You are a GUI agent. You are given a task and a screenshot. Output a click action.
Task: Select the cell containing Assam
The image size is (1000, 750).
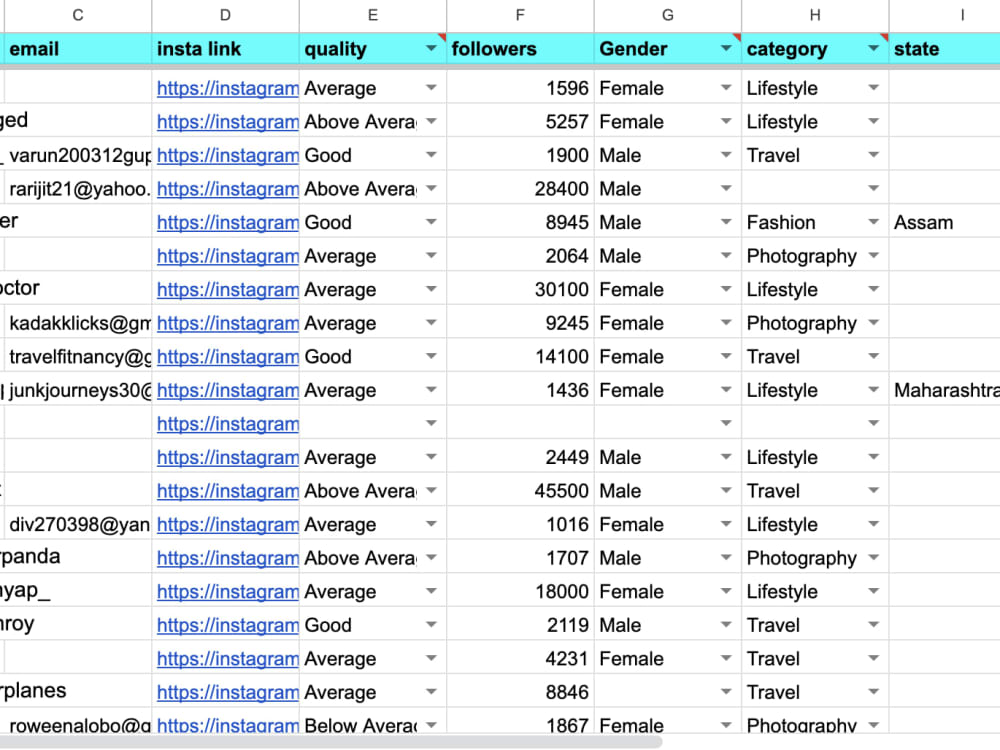coord(945,222)
